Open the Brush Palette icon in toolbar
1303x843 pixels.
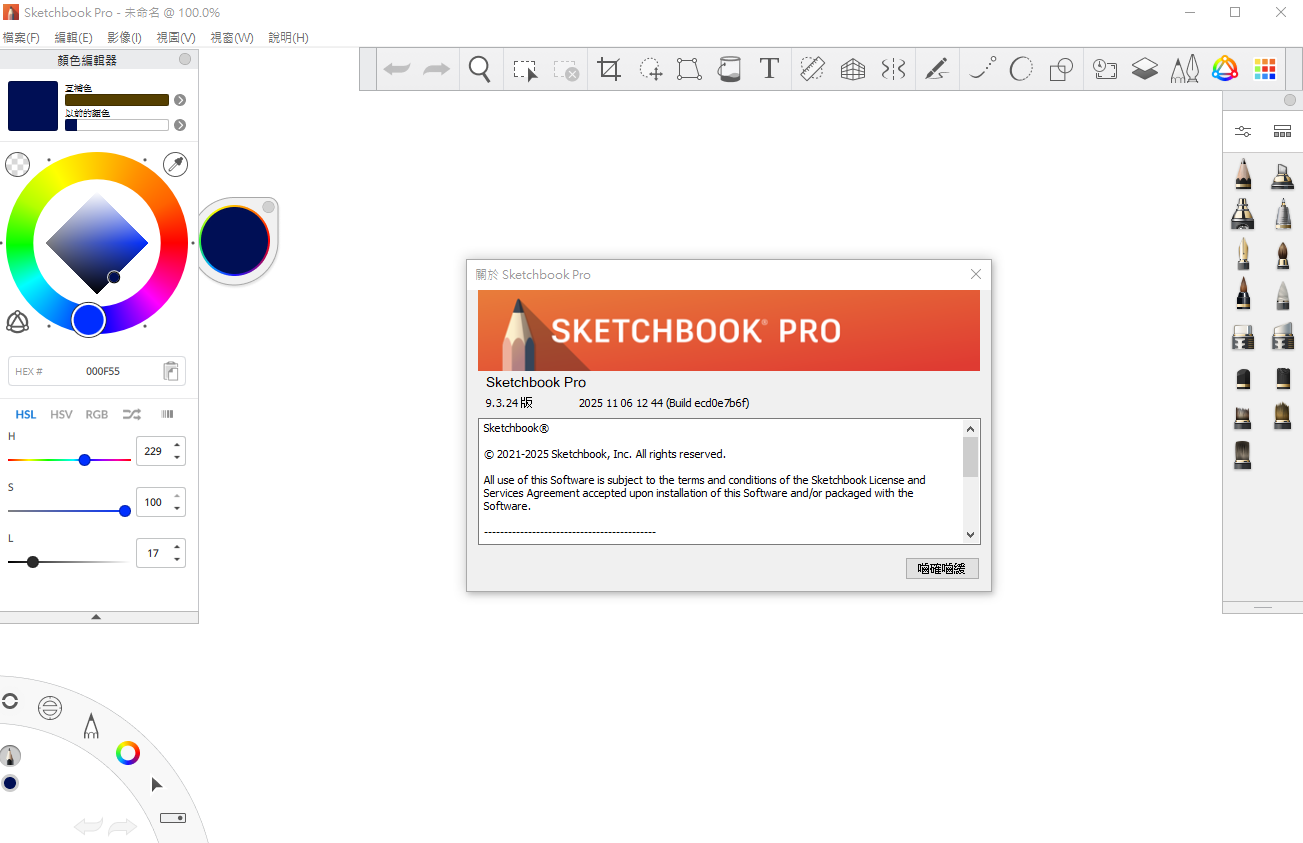[1185, 69]
